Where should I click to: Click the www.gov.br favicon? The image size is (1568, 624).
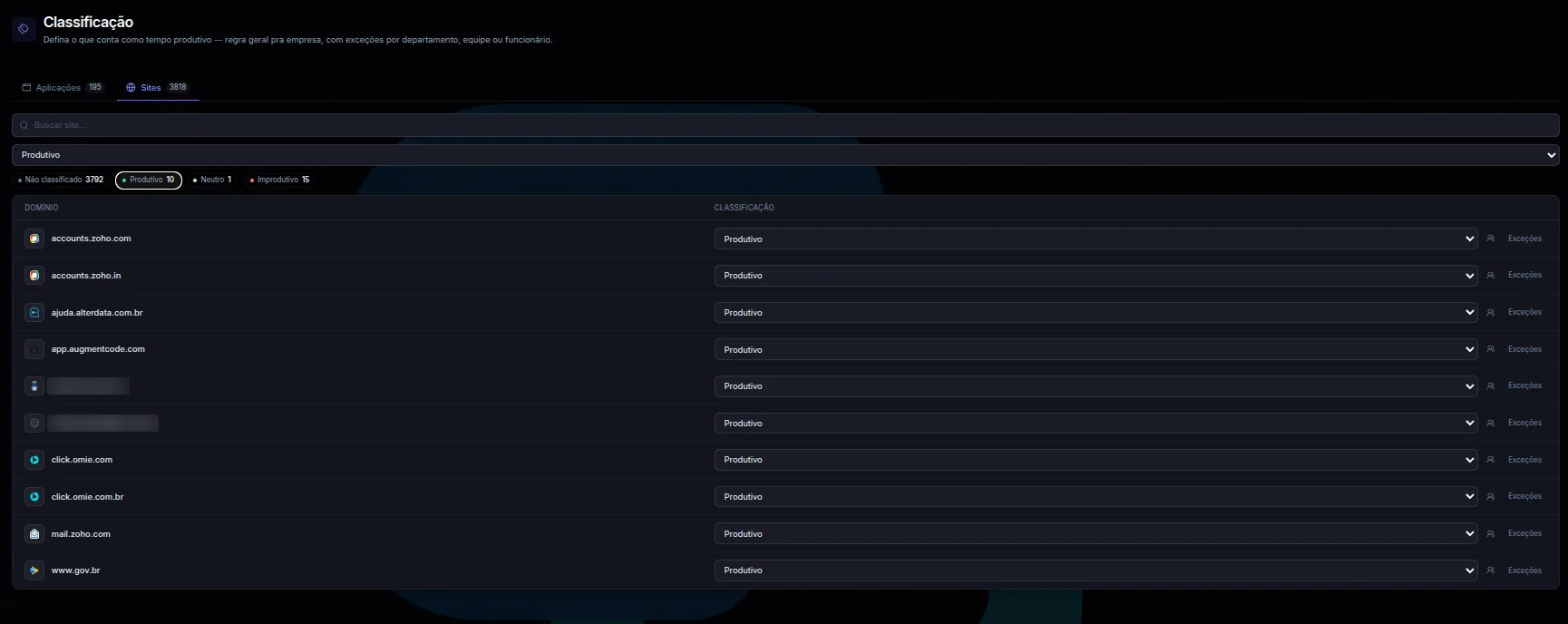[34, 570]
